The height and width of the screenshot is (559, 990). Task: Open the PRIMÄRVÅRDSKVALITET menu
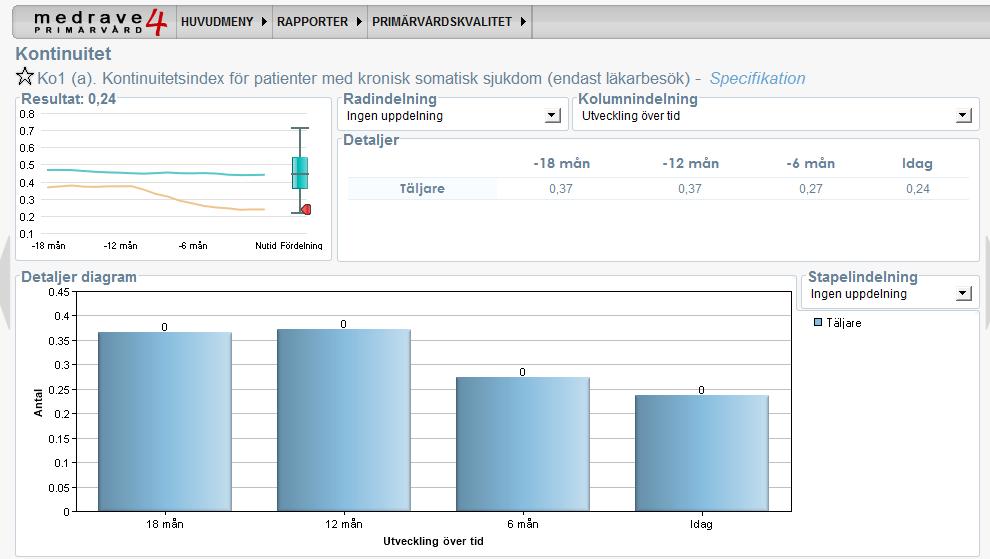(449, 21)
